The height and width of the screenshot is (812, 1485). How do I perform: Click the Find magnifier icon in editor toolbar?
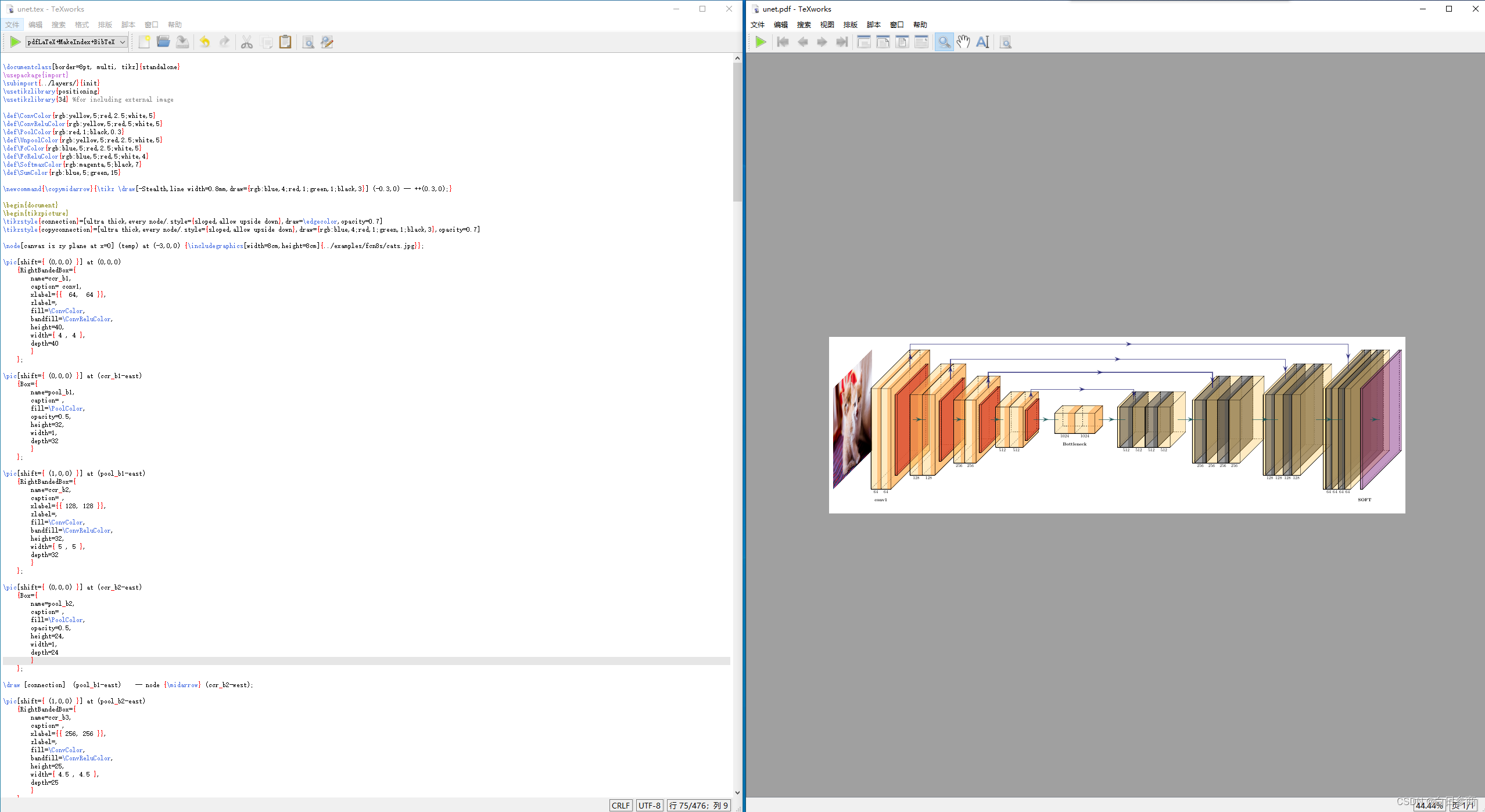click(x=309, y=42)
